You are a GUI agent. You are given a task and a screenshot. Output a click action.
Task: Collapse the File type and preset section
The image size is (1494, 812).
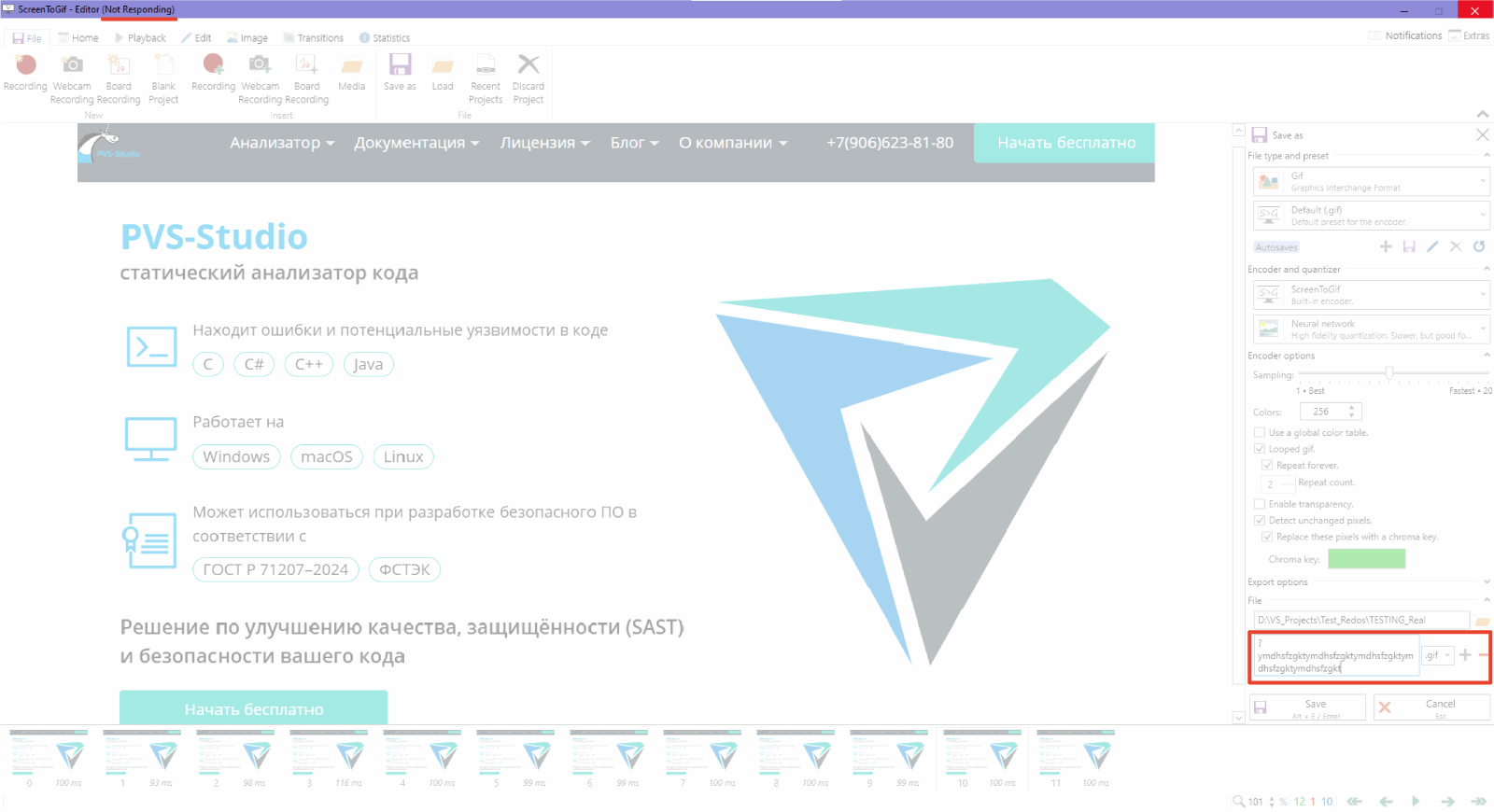coord(1487,155)
